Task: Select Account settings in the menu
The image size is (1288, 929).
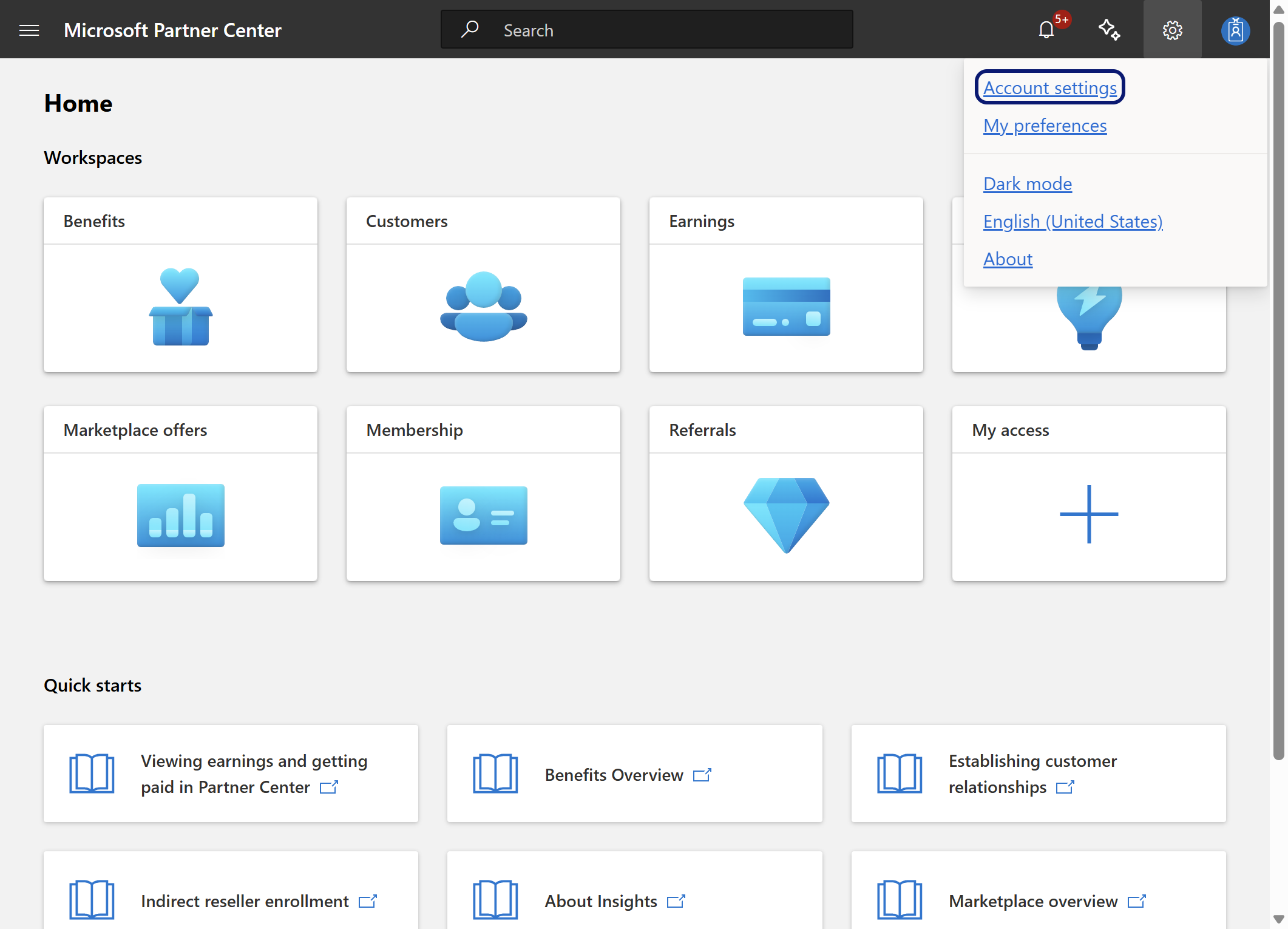Action: (x=1050, y=87)
